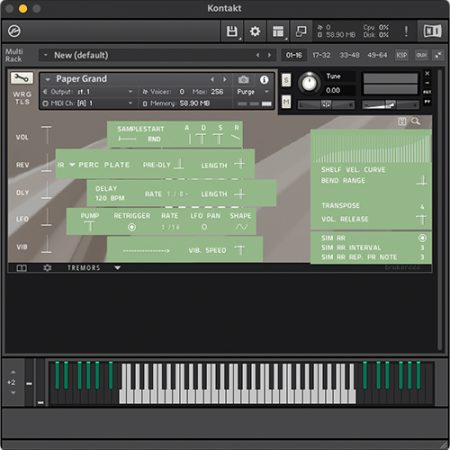Click the minimized view window icon
This screenshot has height=450, width=450.
click(x=301, y=31)
